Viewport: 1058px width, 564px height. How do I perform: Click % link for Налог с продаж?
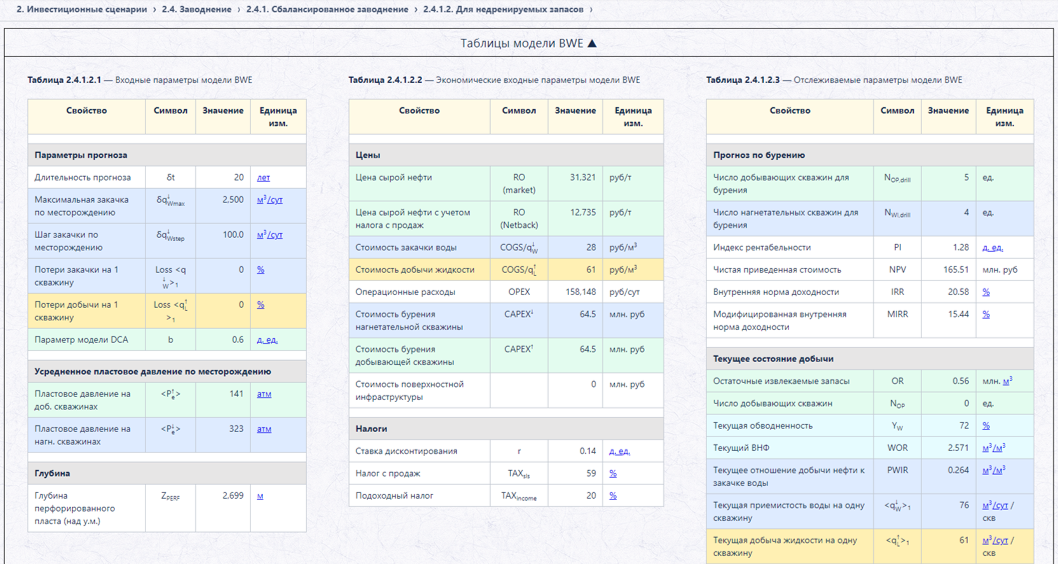pos(613,474)
